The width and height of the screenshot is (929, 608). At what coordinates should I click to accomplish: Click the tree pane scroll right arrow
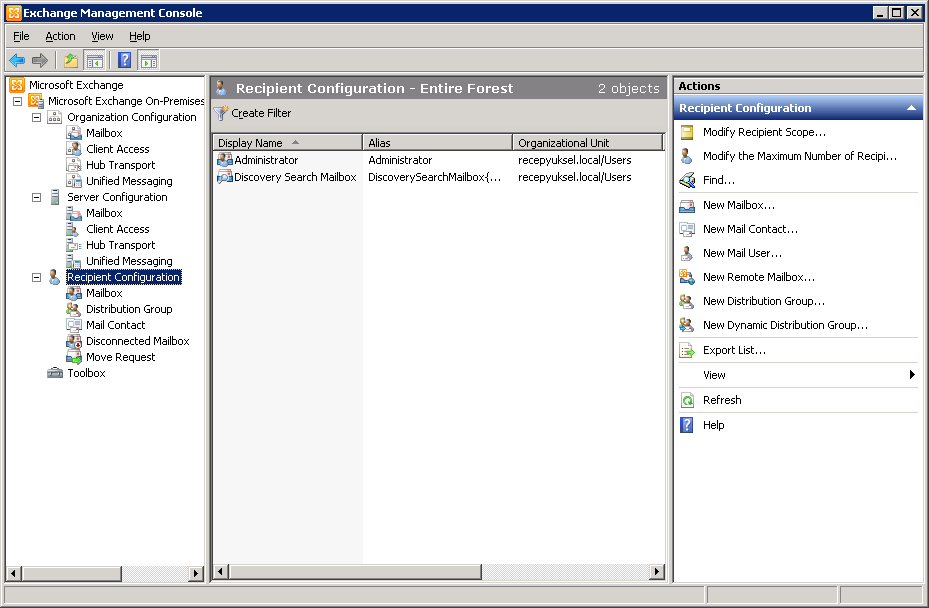[196, 573]
